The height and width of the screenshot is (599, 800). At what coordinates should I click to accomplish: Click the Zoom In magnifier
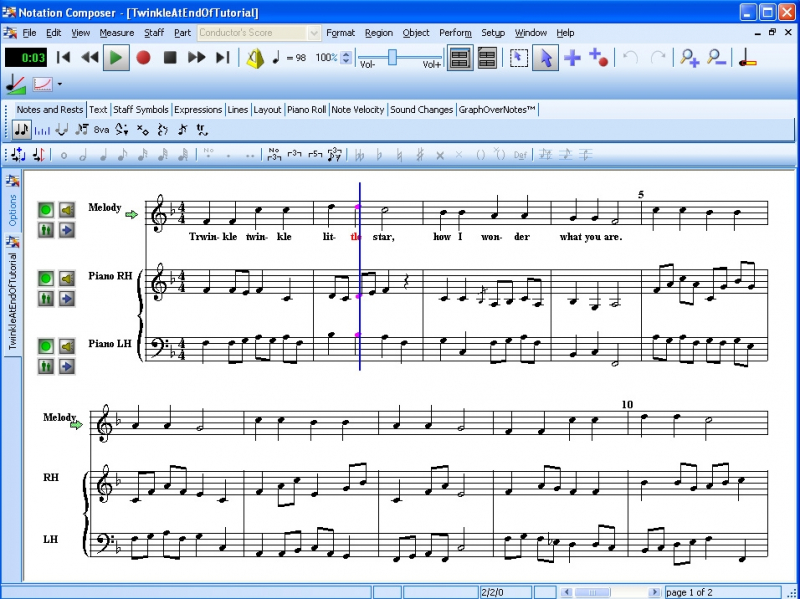click(689, 58)
